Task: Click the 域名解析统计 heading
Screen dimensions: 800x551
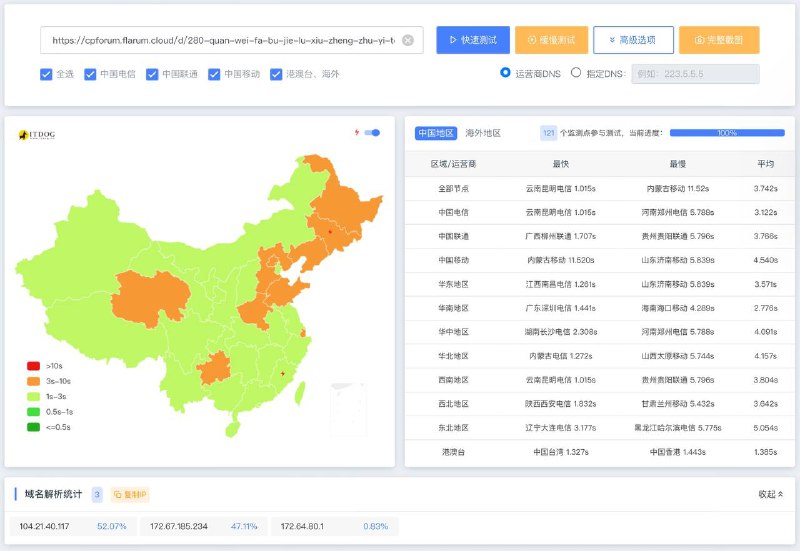Action: 53,494
